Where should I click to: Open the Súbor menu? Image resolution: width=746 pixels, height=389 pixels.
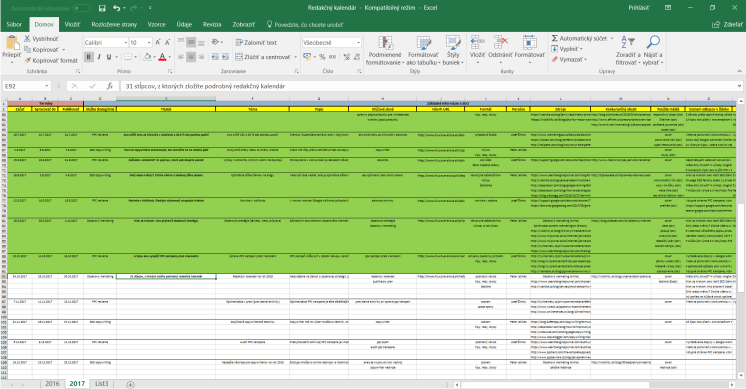(14, 24)
